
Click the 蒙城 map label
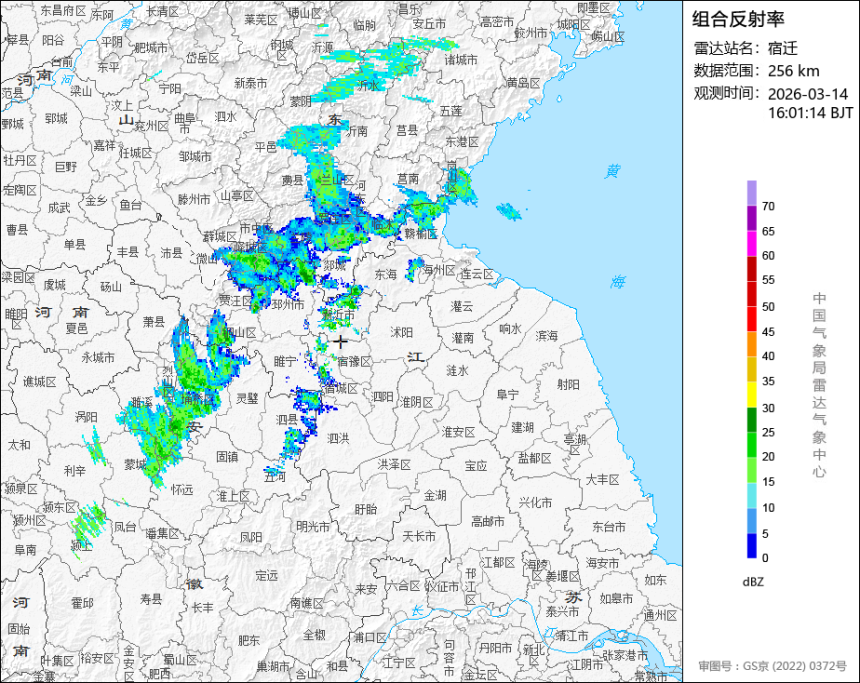(x=135, y=464)
